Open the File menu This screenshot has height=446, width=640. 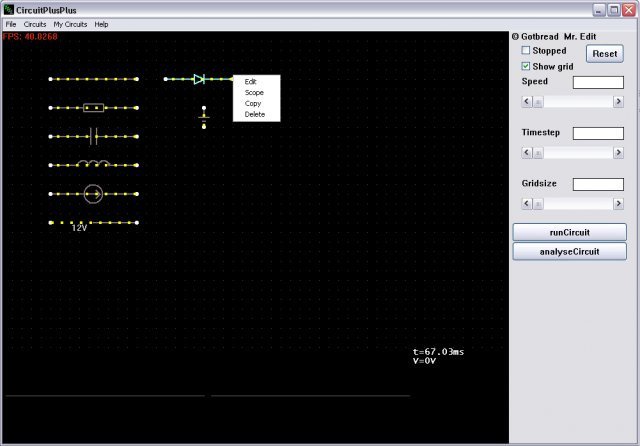point(11,24)
